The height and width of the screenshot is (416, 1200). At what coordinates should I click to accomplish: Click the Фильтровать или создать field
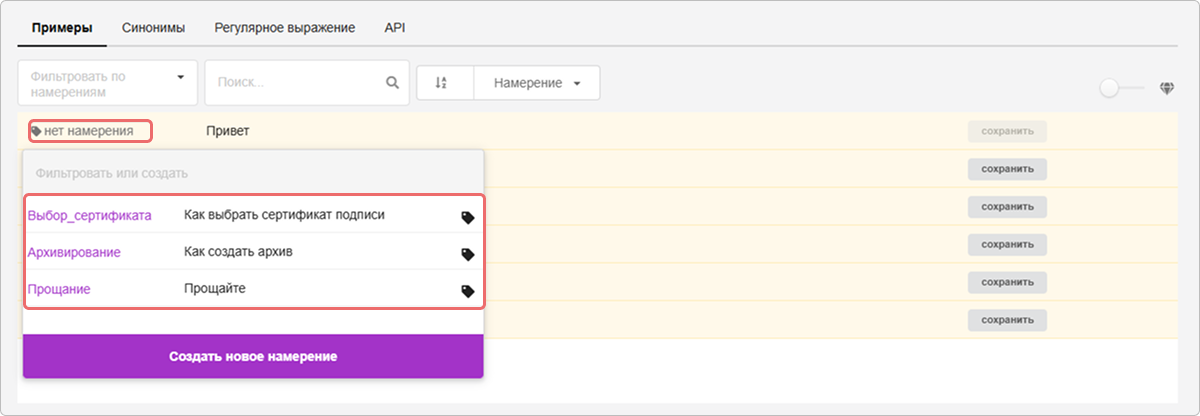[x=253, y=173]
